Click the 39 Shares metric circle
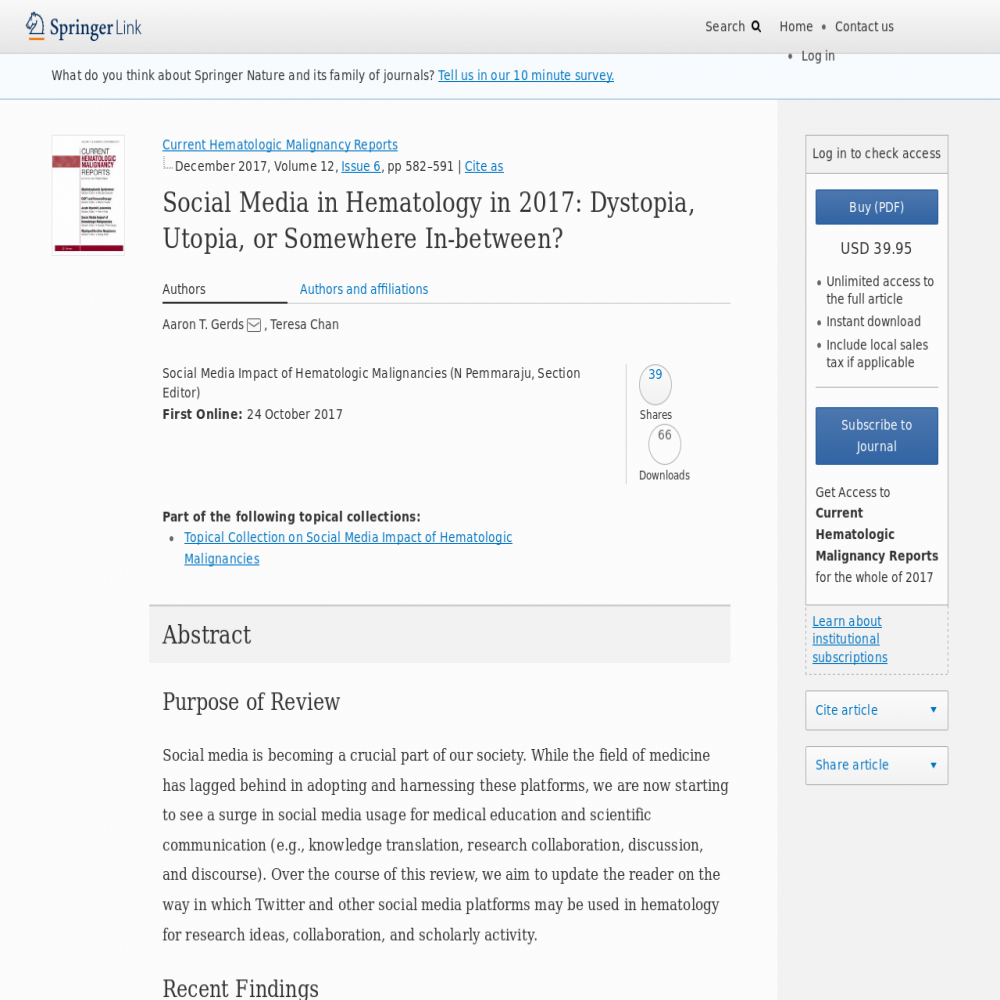This screenshot has height=1000, width=1000. pyautogui.click(x=655, y=385)
